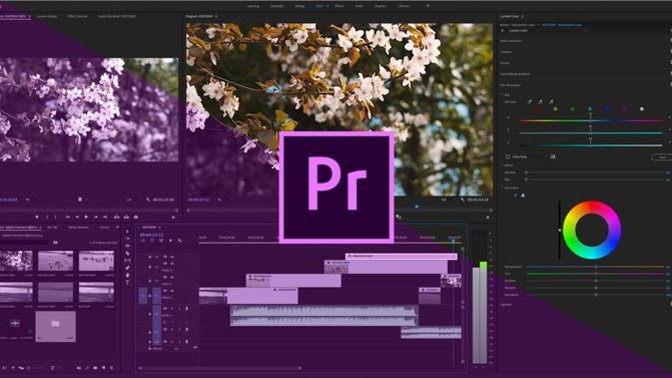Expand the Creative section

tap(506, 52)
